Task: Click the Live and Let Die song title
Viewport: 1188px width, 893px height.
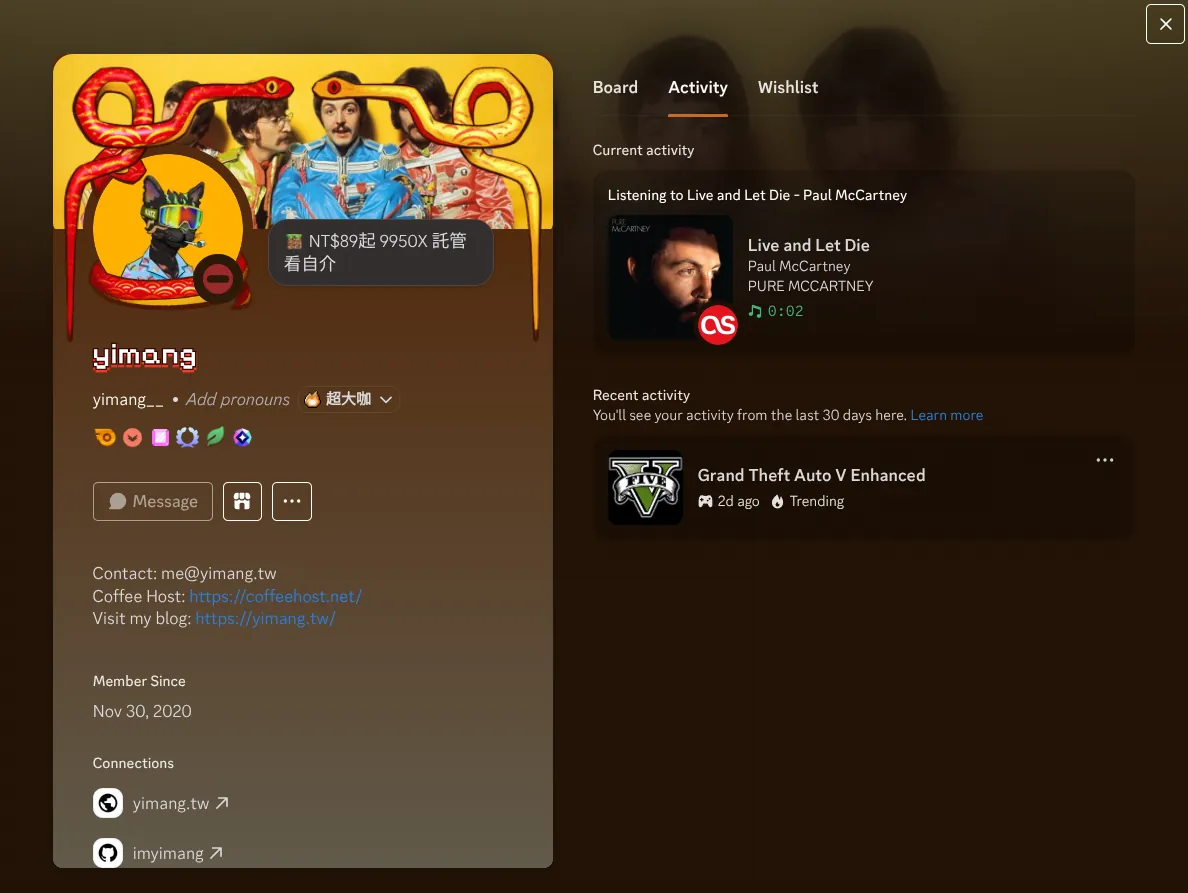Action: click(808, 245)
